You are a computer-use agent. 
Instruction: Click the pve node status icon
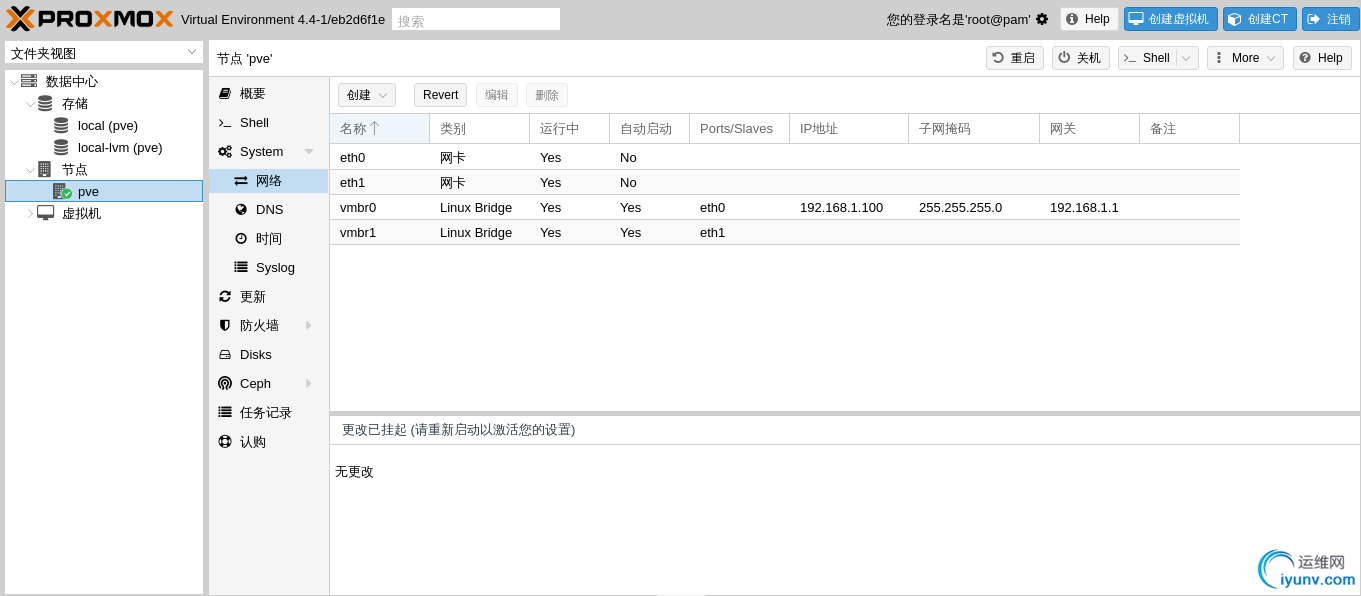coord(62,191)
